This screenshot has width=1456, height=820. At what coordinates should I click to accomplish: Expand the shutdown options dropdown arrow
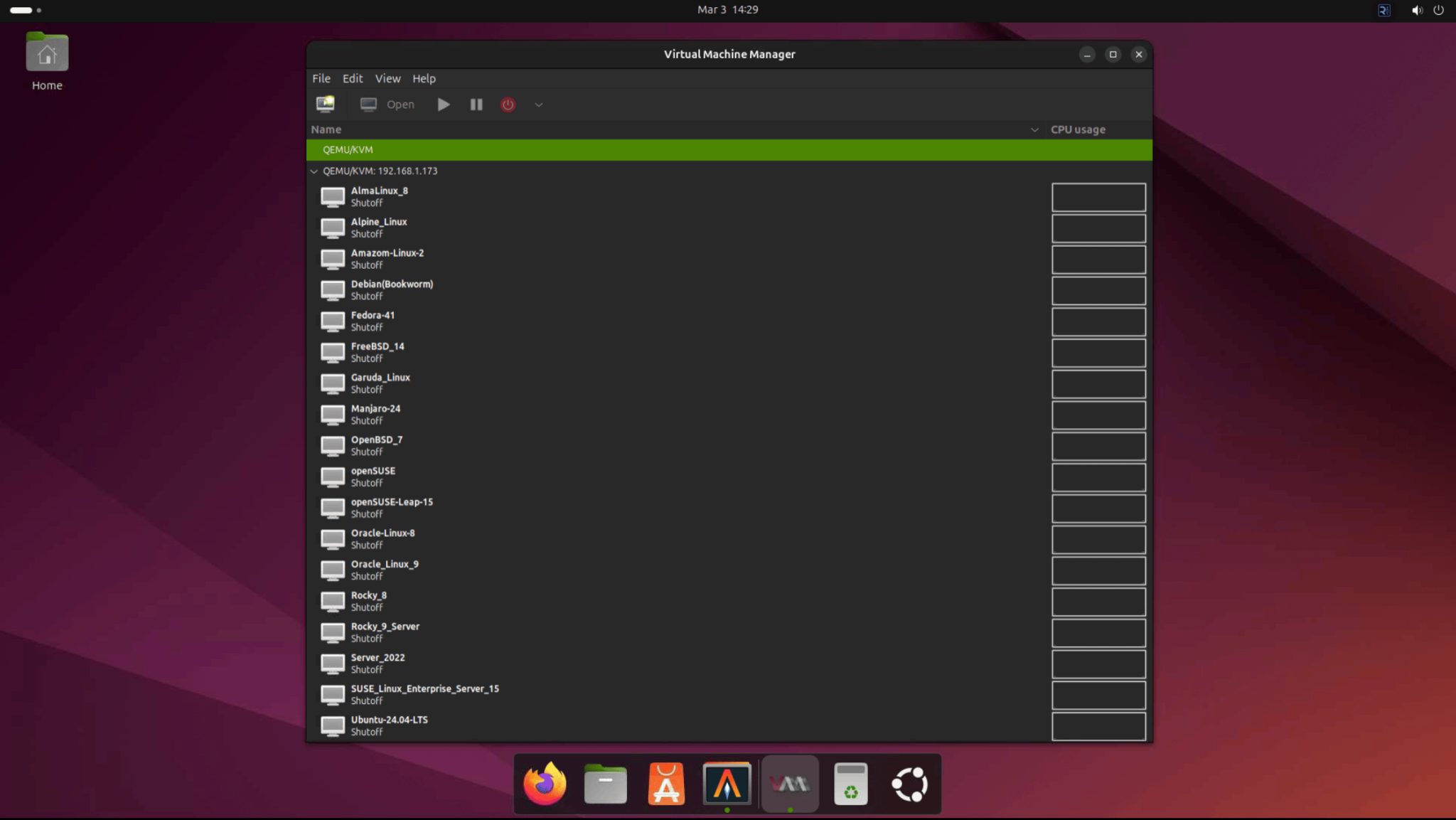click(537, 104)
